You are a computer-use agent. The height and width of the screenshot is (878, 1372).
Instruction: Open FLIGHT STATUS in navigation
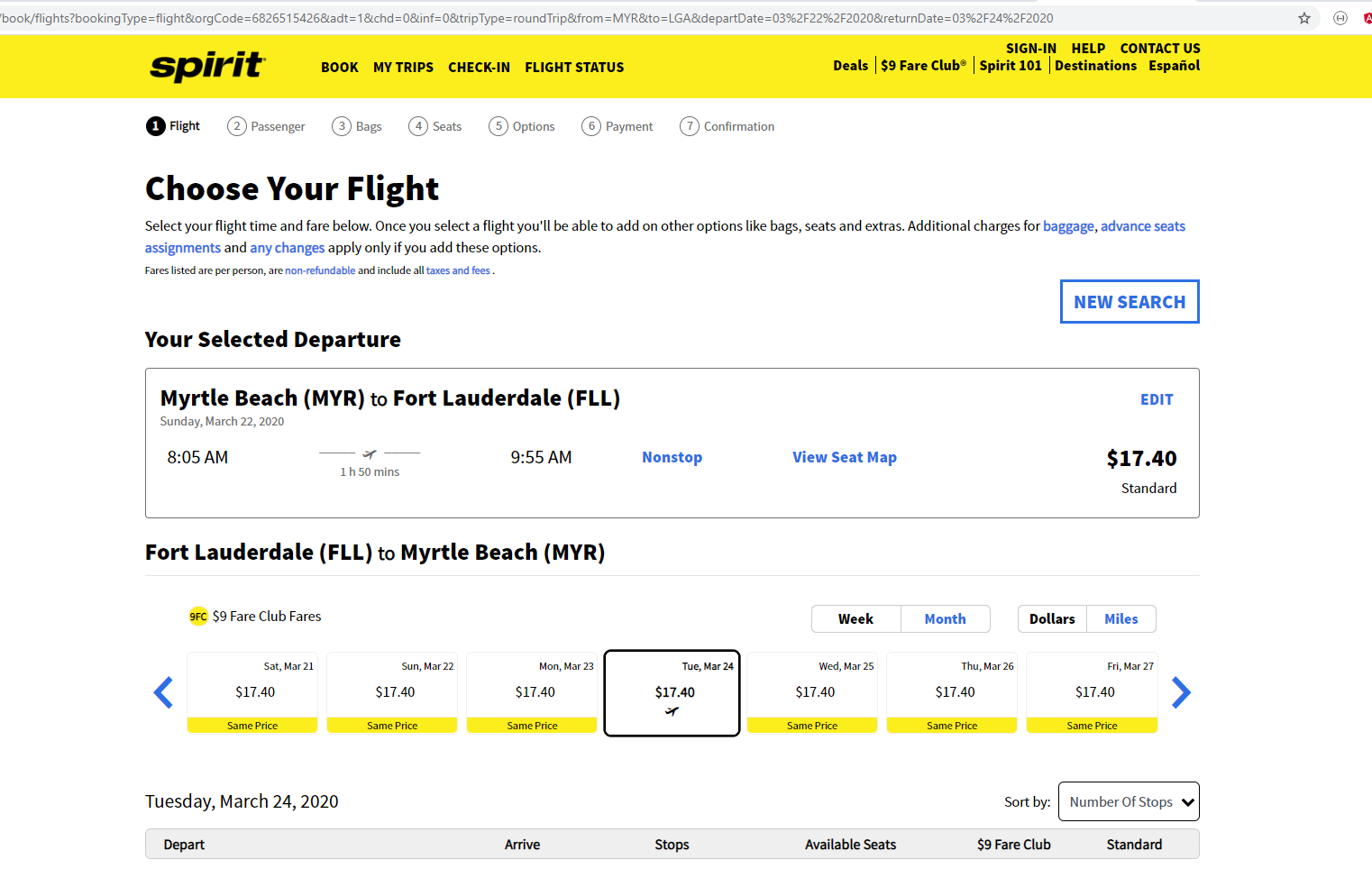[574, 68]
